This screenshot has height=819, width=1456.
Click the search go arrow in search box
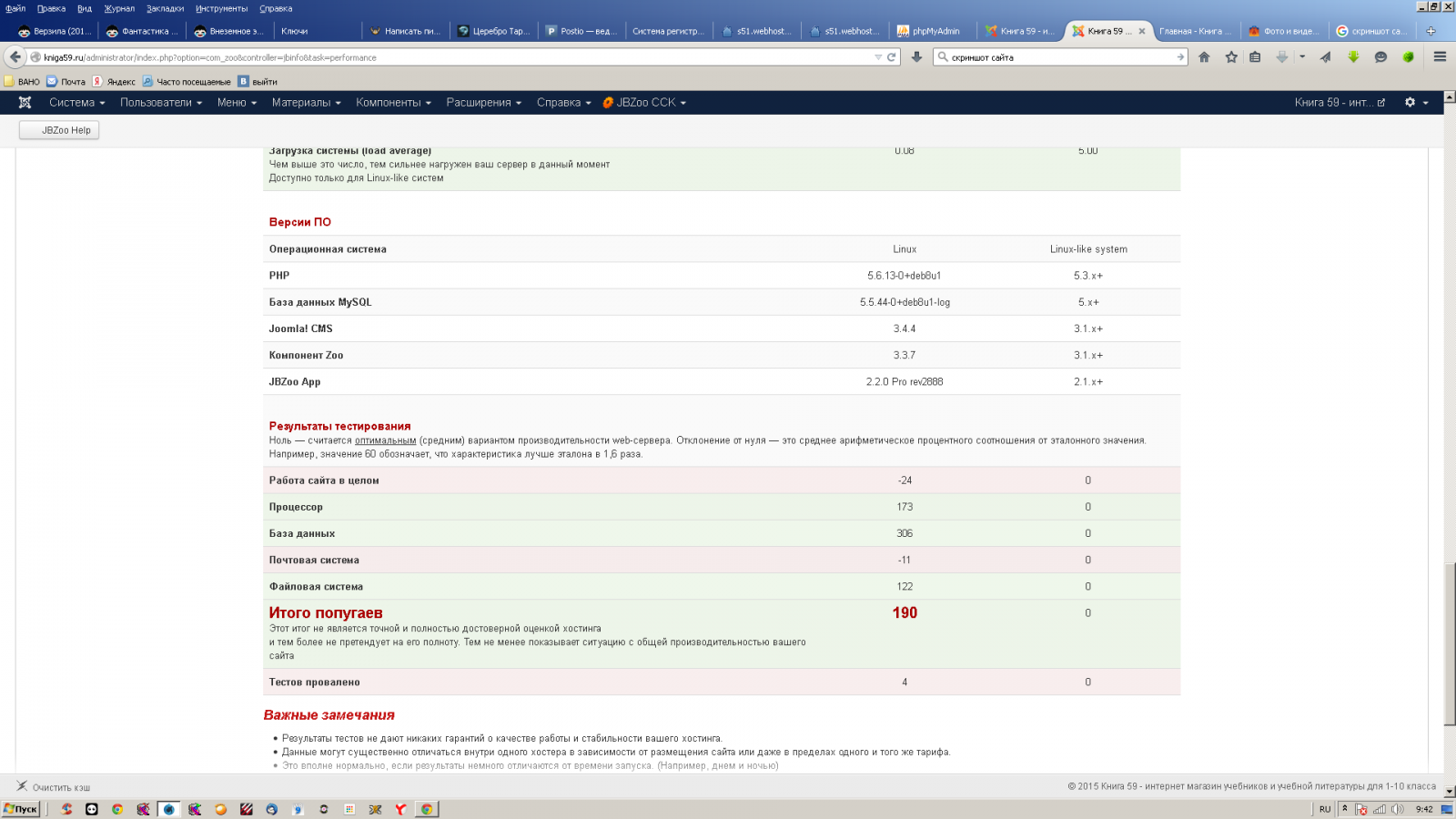pos(1180,56)
